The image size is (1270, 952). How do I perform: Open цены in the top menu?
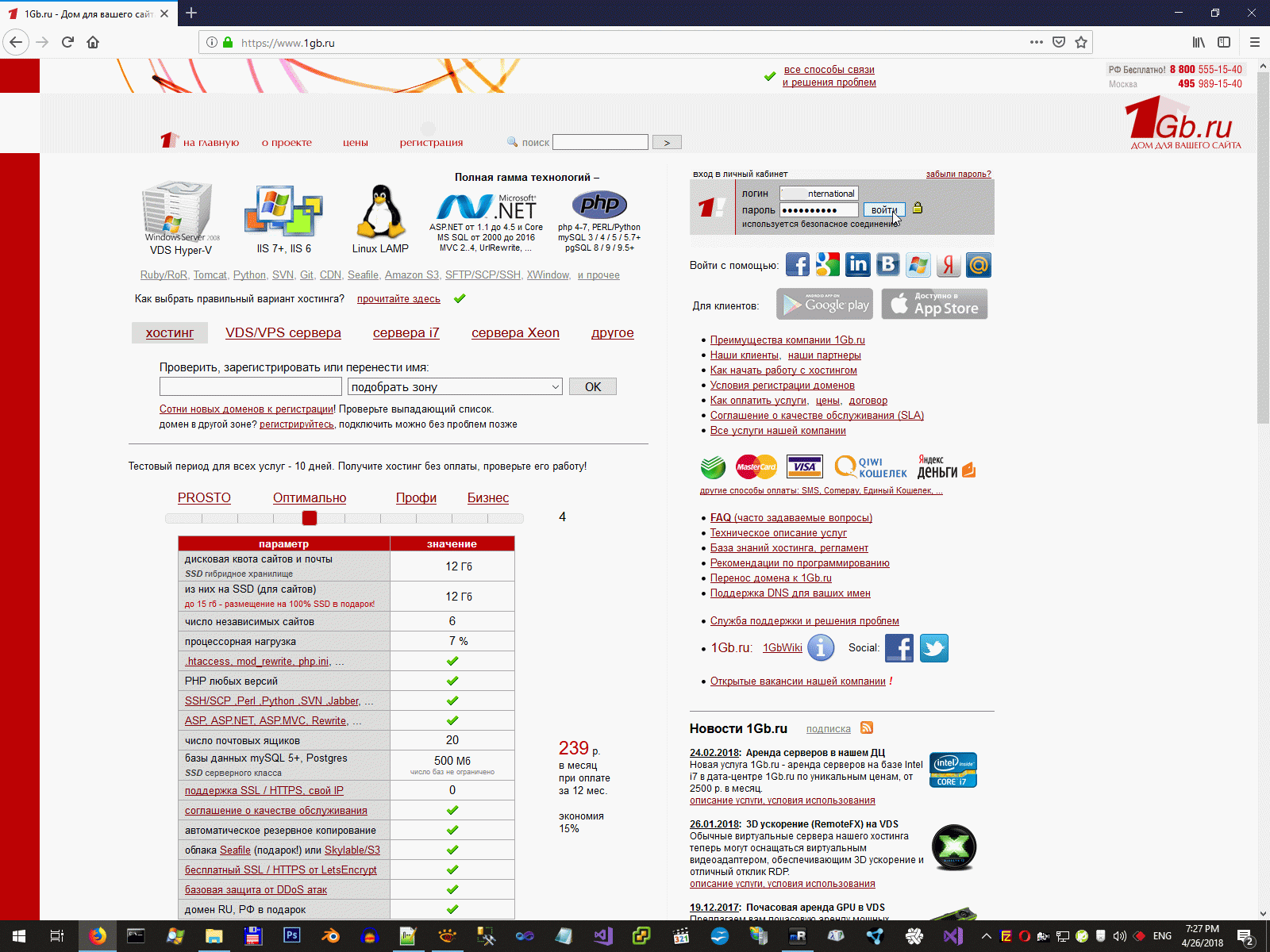(x=356, y=143)
